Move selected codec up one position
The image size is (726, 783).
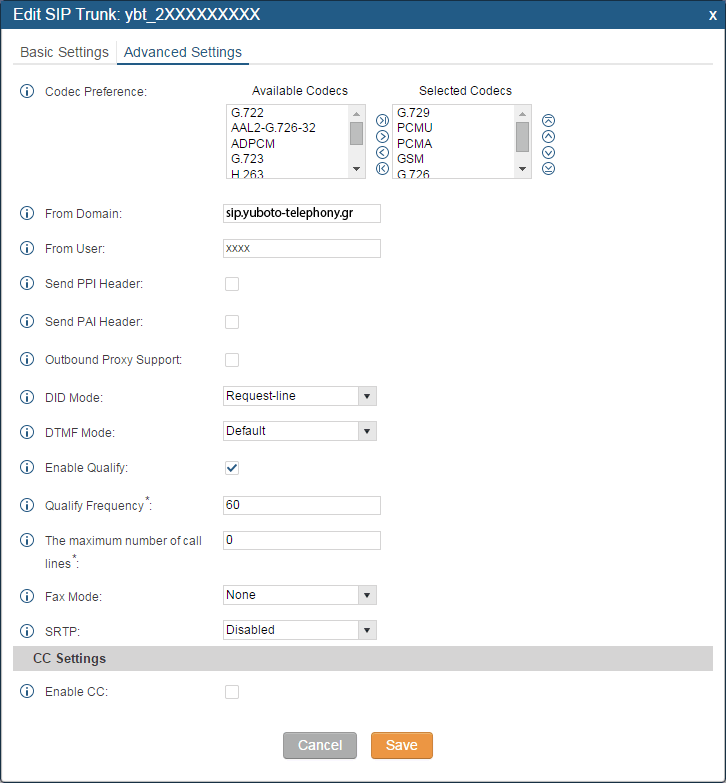point(548,136)
